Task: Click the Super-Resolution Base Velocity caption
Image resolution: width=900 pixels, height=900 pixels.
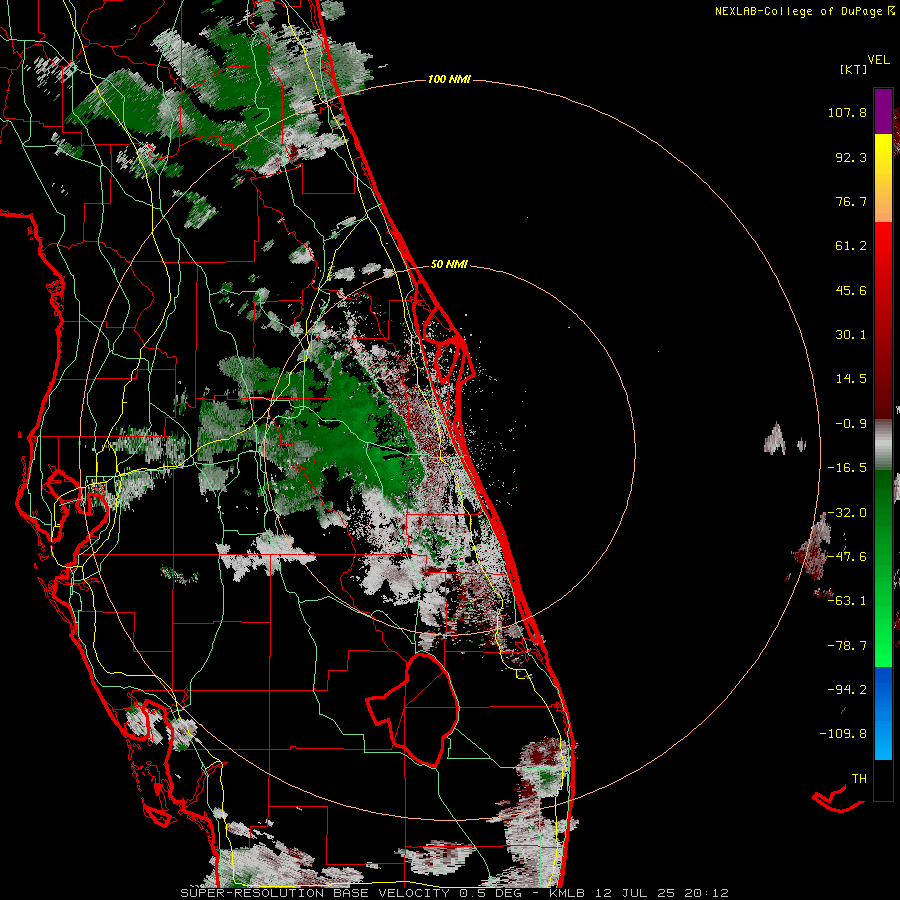Action: point(454,893)
